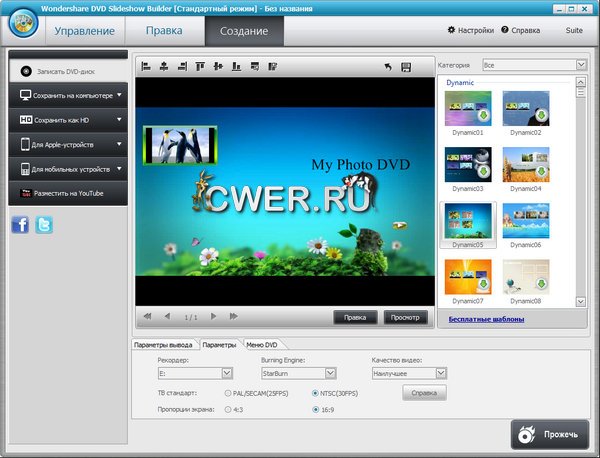The image size is (600, 458).
Task: Switch to the Правка tab
Action: pos(164,31)
